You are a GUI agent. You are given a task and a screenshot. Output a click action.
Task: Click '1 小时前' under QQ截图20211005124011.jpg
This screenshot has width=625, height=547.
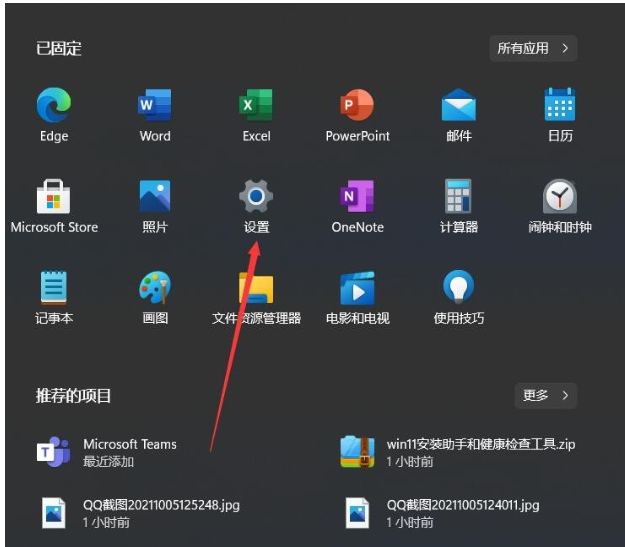coord(410,522)
